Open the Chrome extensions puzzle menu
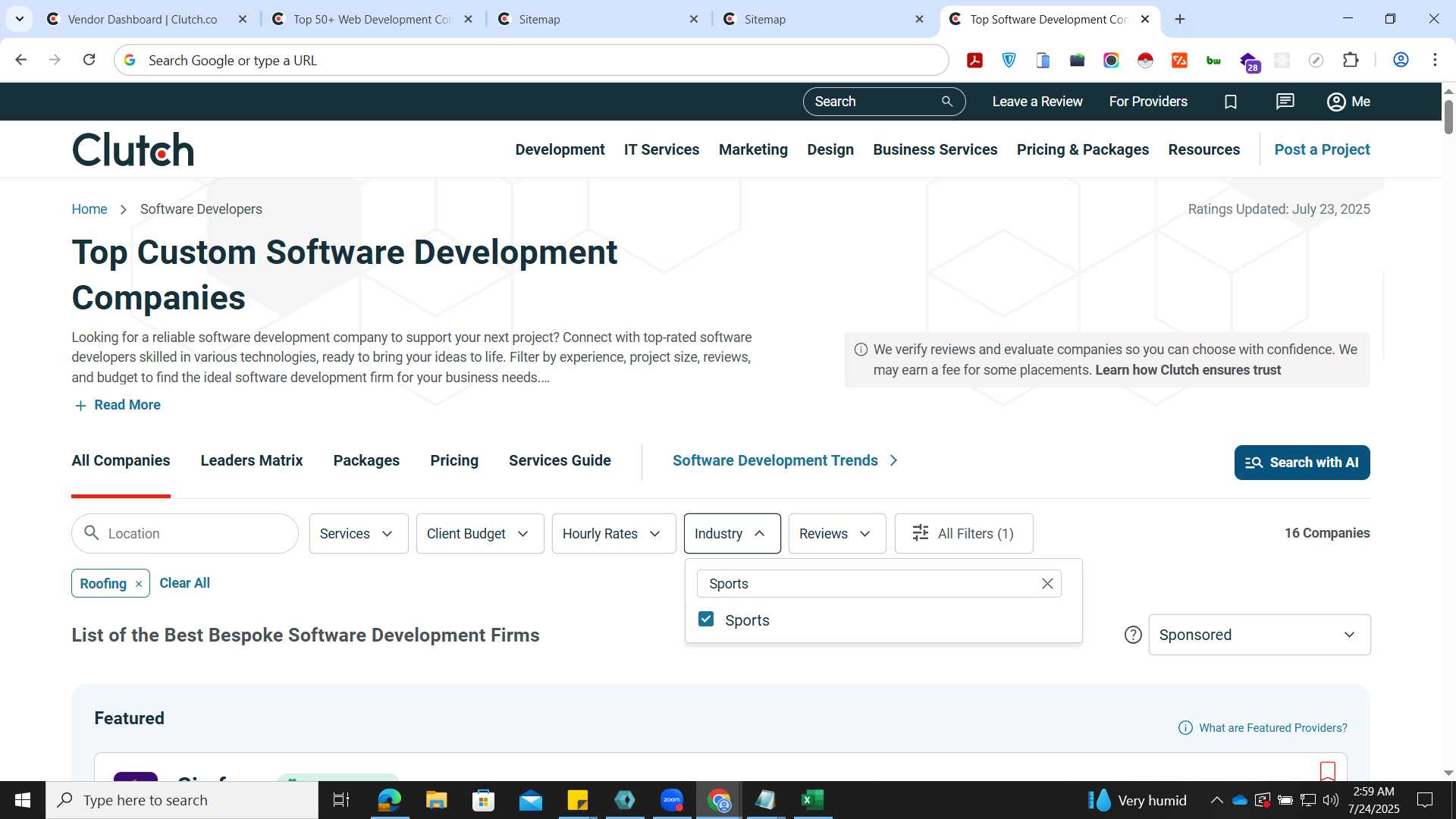The image size is (1456, 819). pos(1351,61)
